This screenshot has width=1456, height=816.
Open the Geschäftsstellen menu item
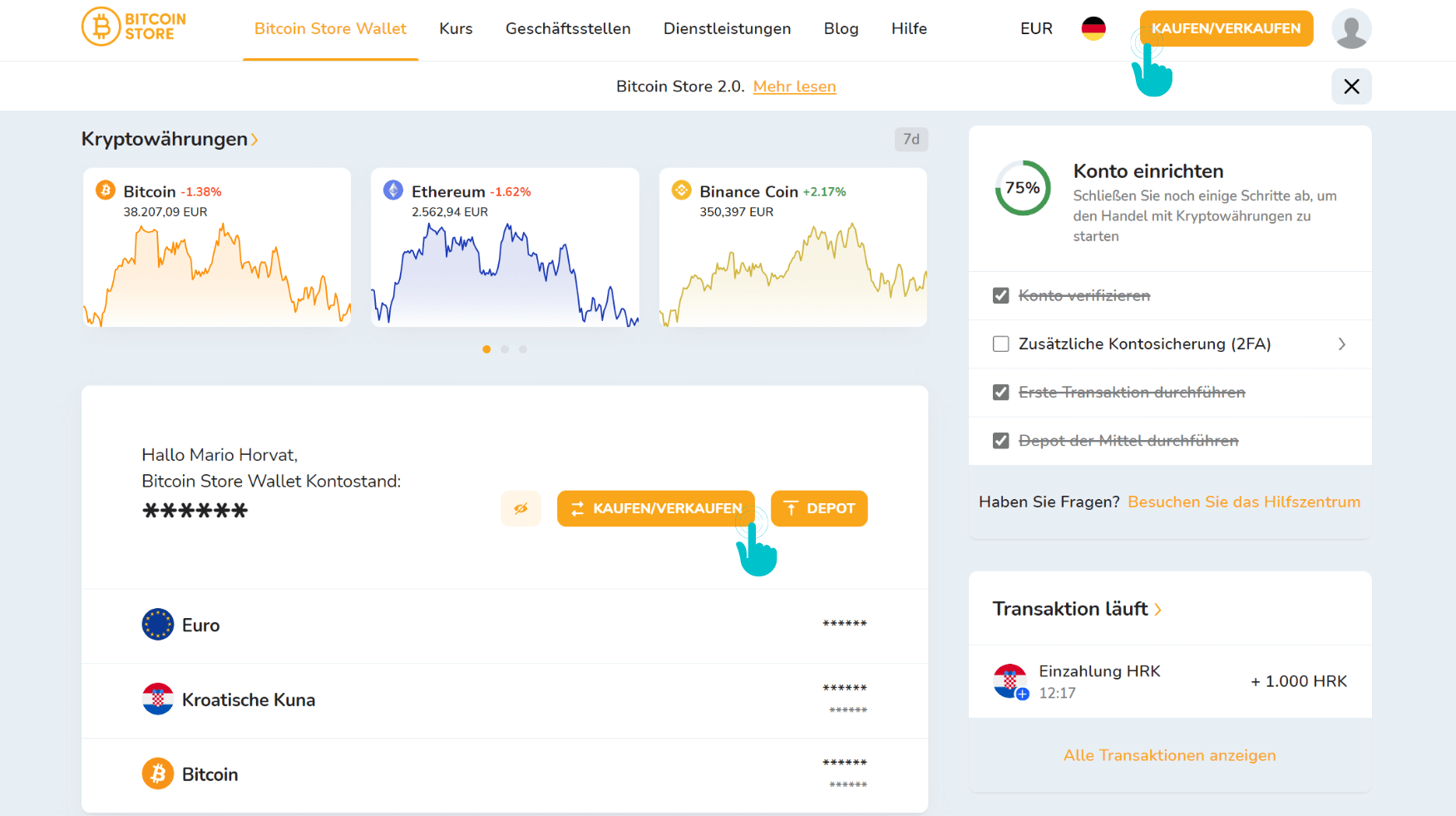[568, 28]
